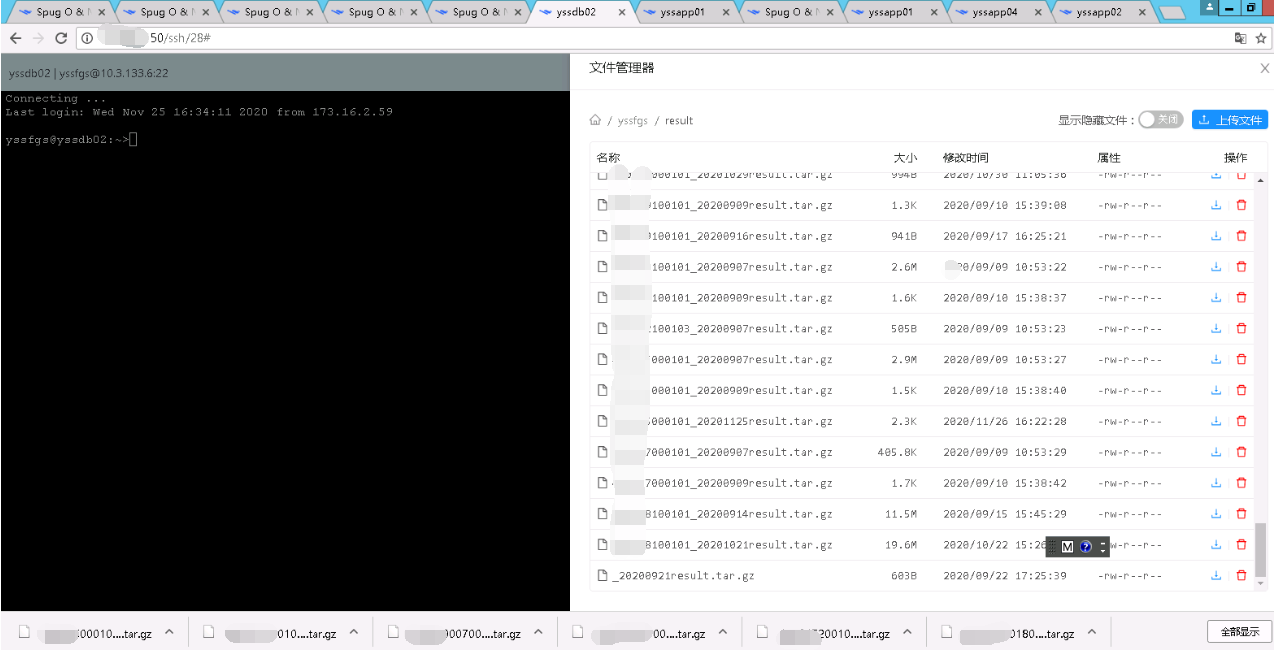Delete the 1.5K file modified 15:38:40
Viewport: 1275px width, 651px height.
(x=1241, y=390)
